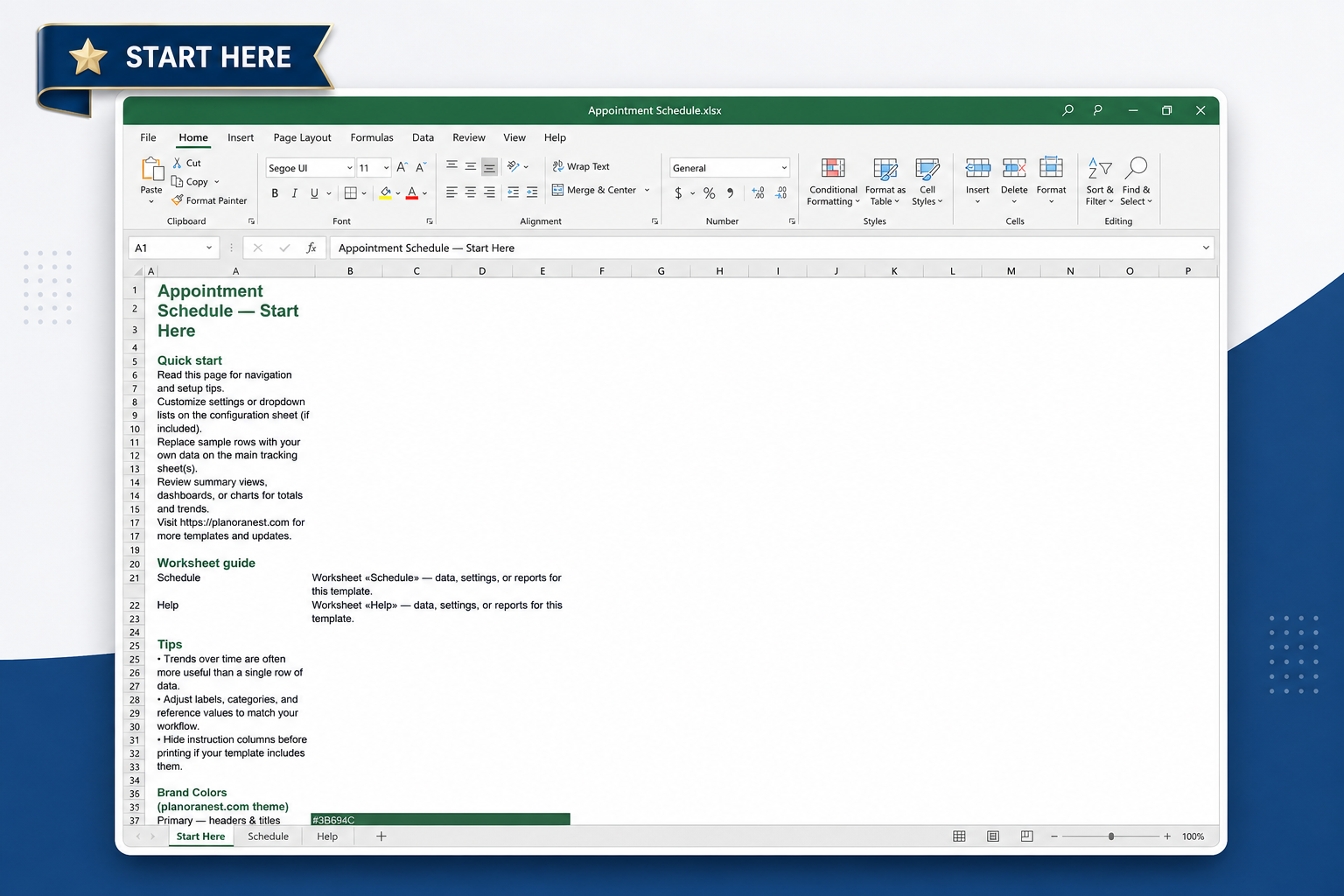Center text horizontally

(x=471, y=192)
